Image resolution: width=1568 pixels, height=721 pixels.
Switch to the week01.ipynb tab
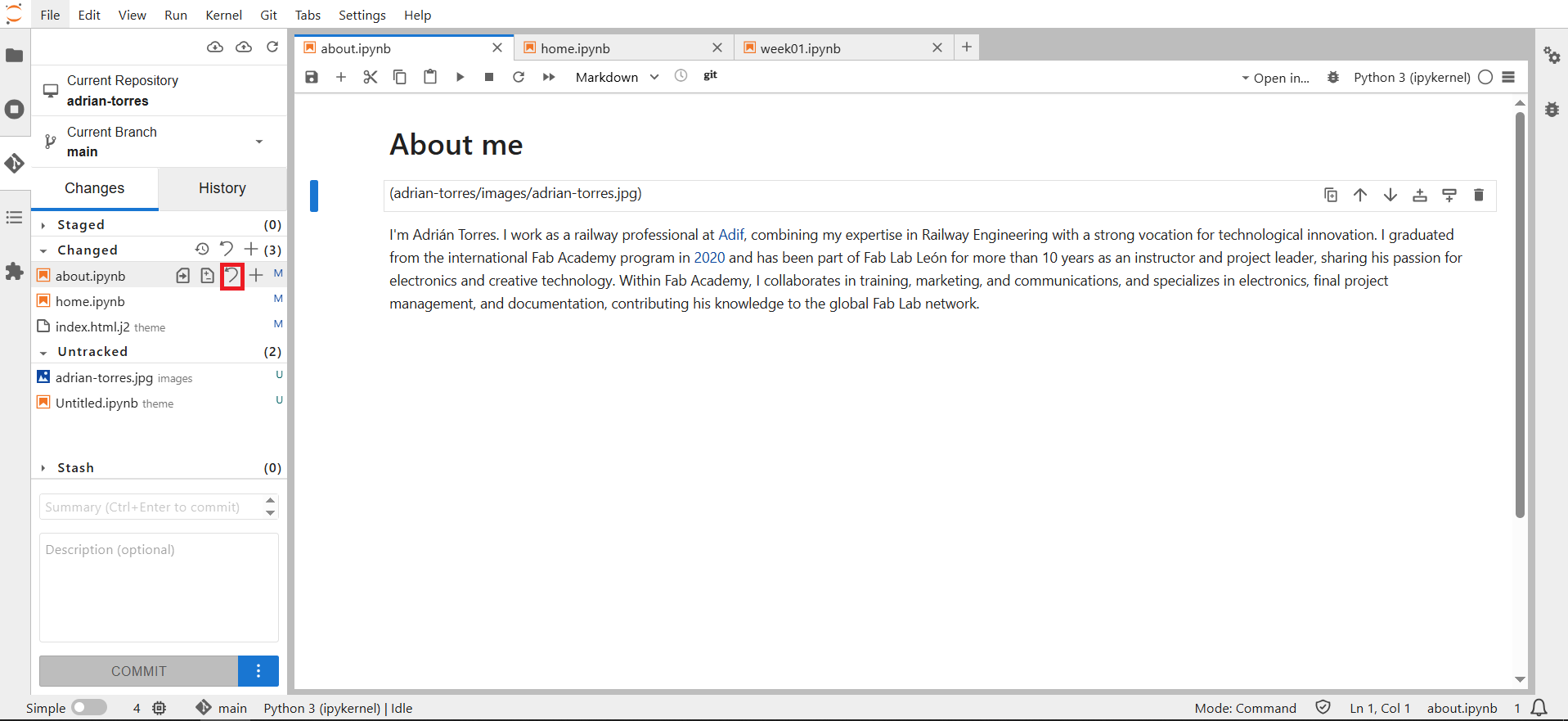click(x=800, y=48)
